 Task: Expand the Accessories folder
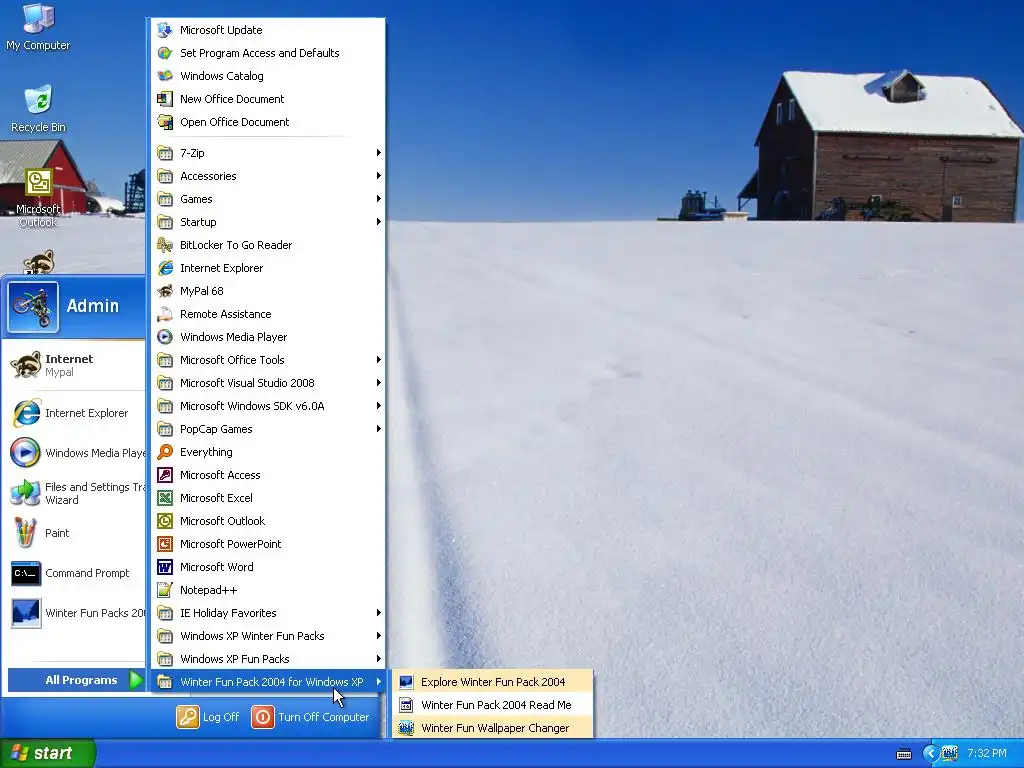coord(268,176)
